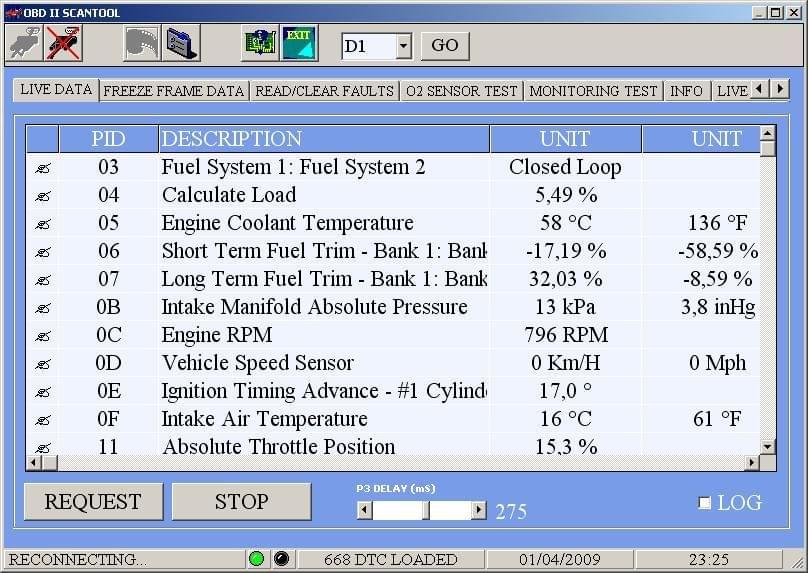Click the row icon for PID 0E
809x573 pixels.
coord(43,392)
